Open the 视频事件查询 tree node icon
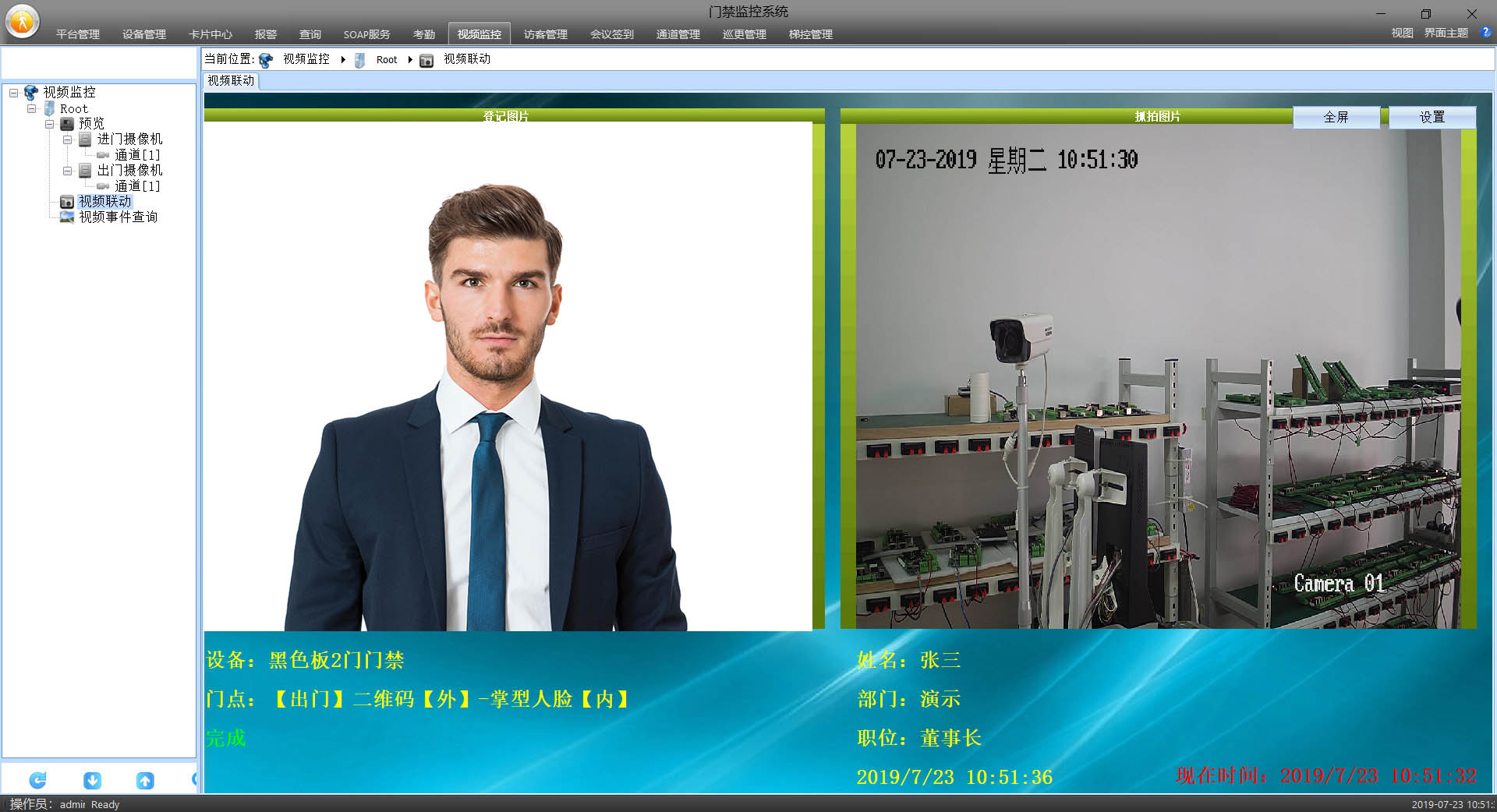This screenshot has width=1497, height=812. tap(67, 217)
